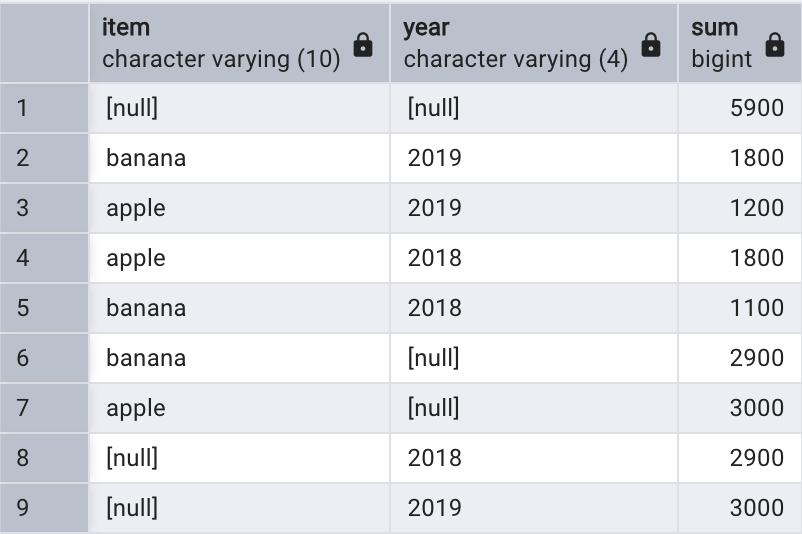Select the sum bigint column header
802x534 pixels.
pos(740,43)
